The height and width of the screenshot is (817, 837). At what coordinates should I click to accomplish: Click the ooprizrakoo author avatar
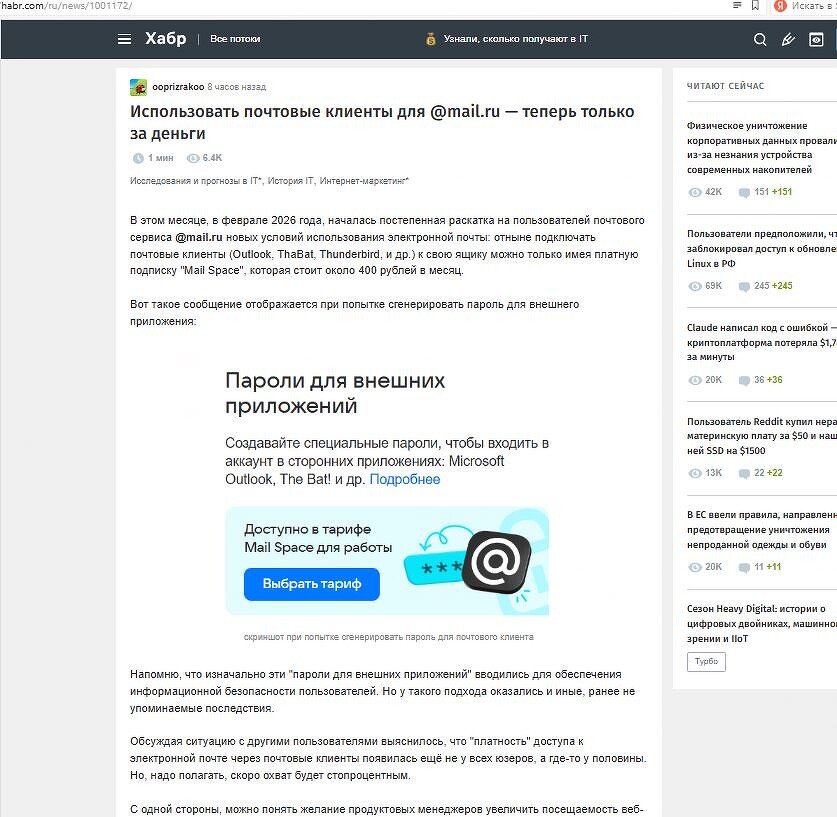138,87
